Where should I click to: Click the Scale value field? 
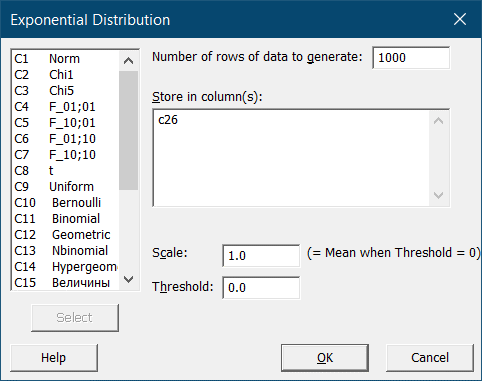[x=261, y=256]
